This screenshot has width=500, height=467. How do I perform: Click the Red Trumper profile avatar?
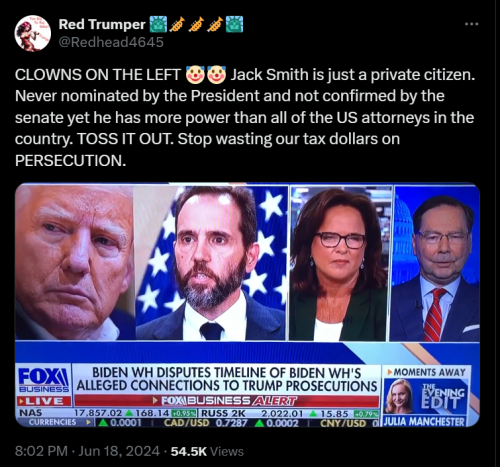coord(33,33)
